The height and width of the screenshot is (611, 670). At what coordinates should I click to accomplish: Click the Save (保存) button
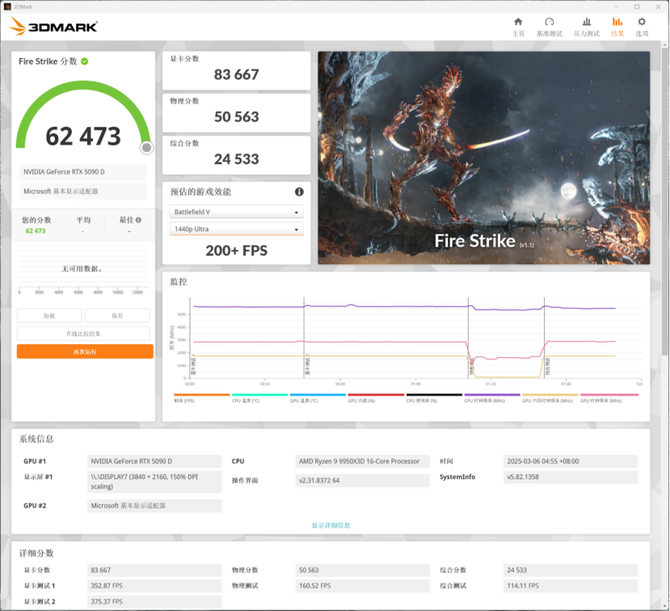117,315
